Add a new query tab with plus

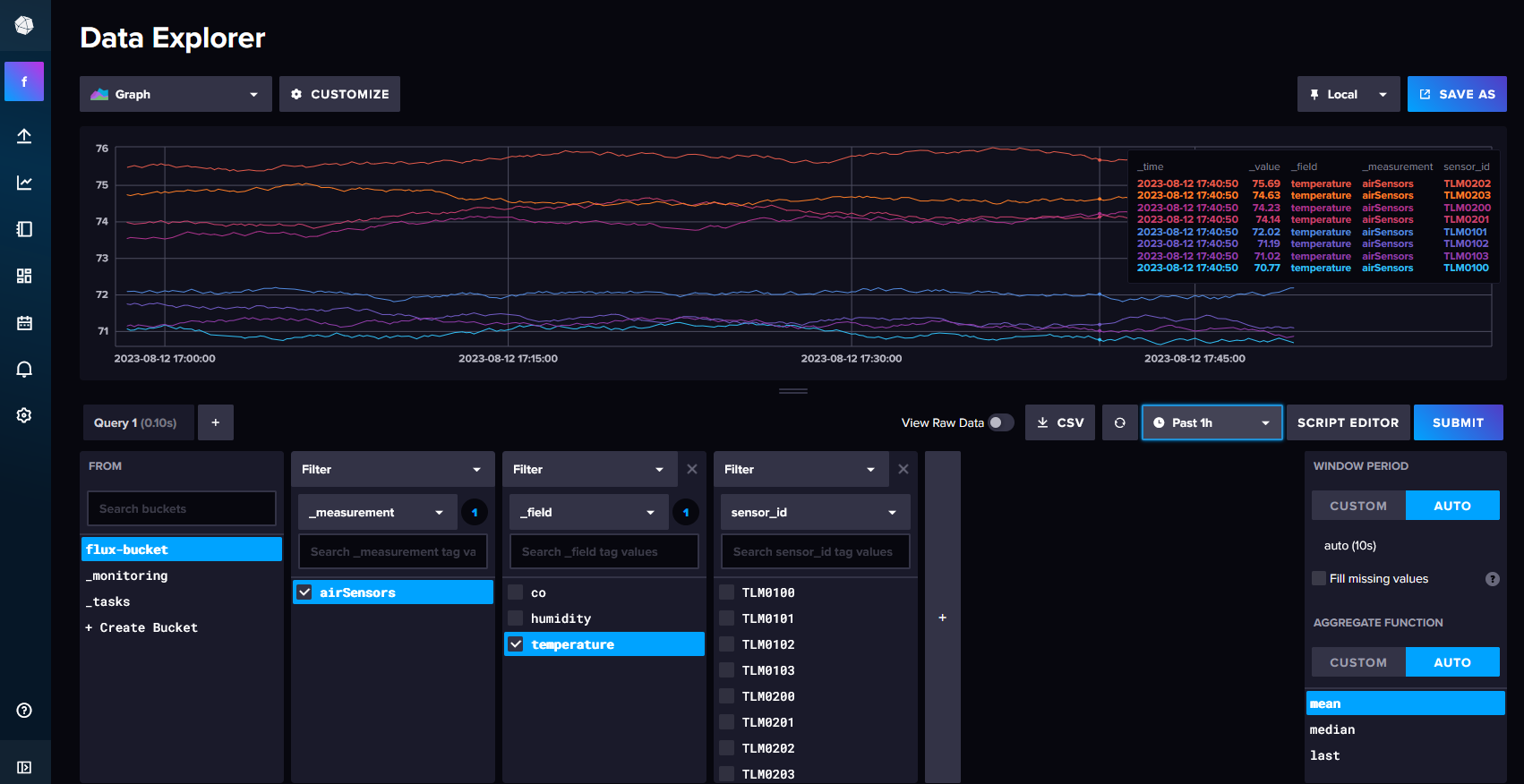216,422
